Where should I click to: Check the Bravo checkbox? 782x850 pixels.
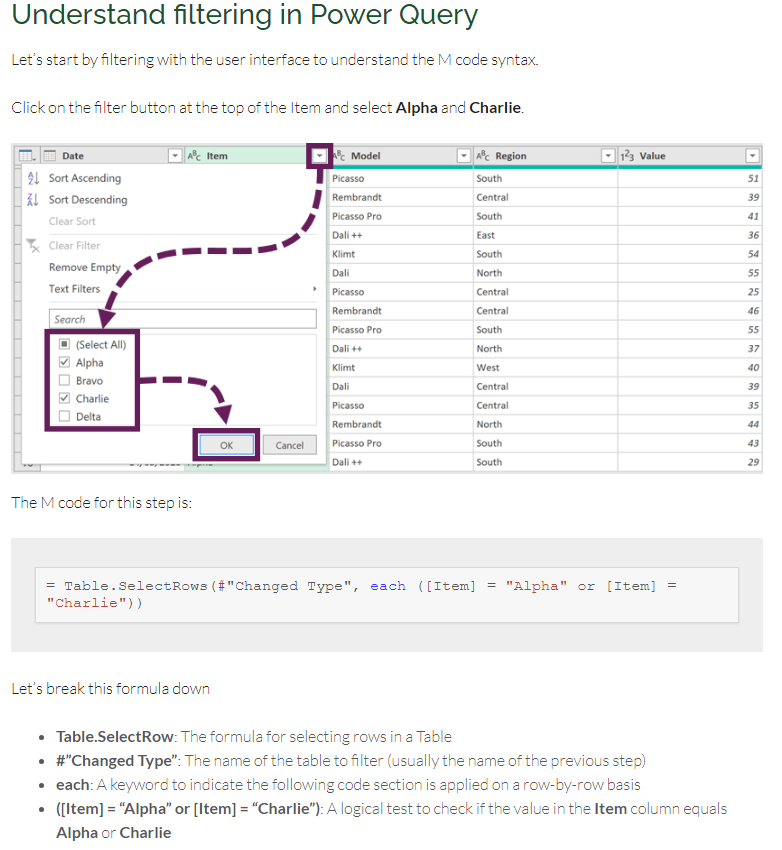pyautogui.click(x=64, y=380)
